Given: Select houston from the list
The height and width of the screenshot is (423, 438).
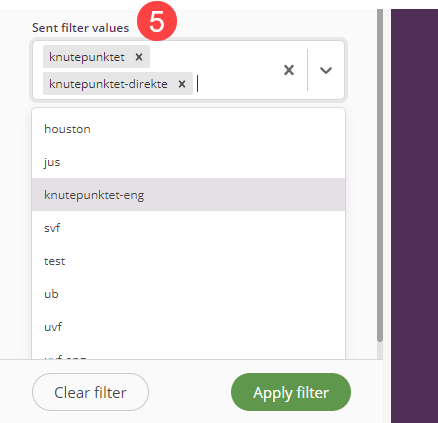Looking at the screenshot, I should tap(188, 129).
